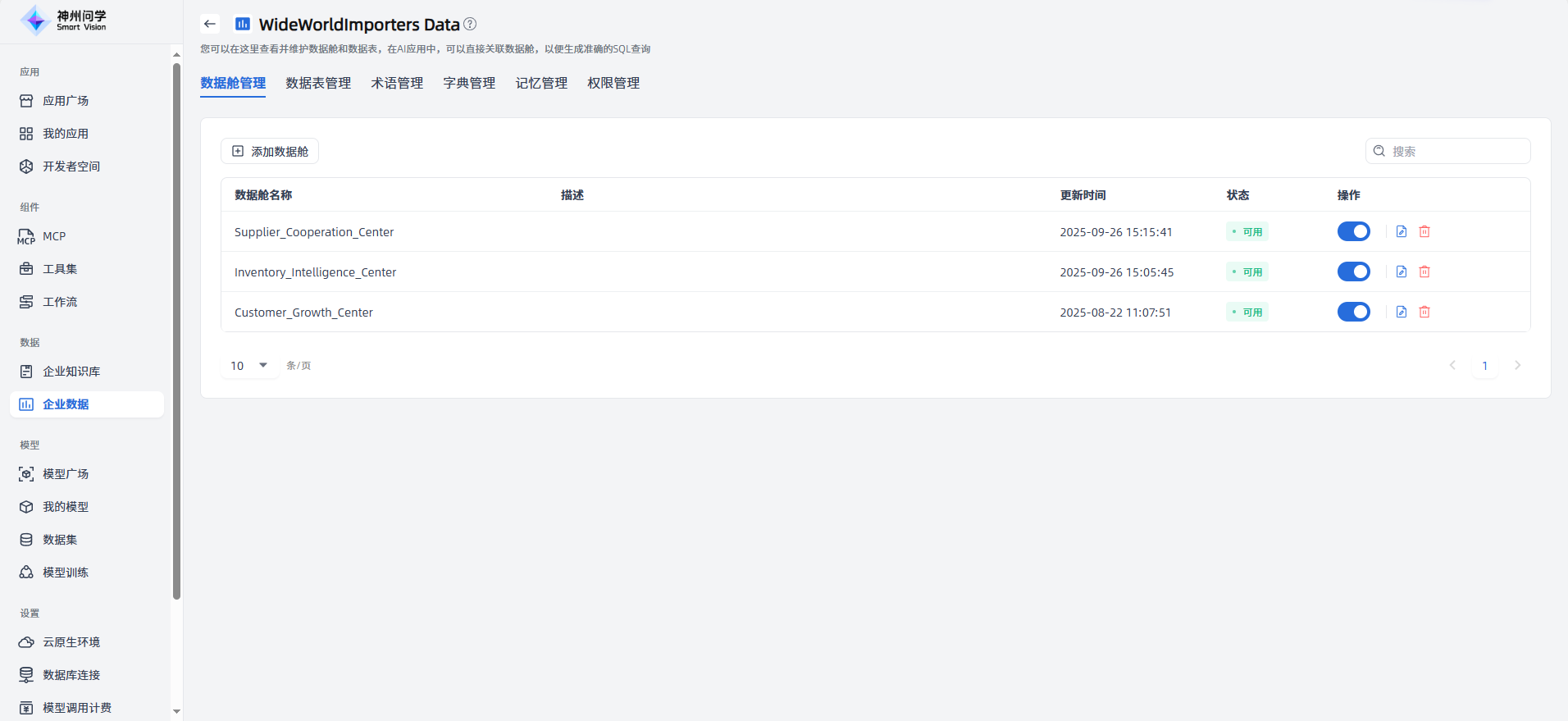Screen dimensions: 1568x721
Task: Click the back arrow beside WideWorldImporters Data
Action: point(210,24)
